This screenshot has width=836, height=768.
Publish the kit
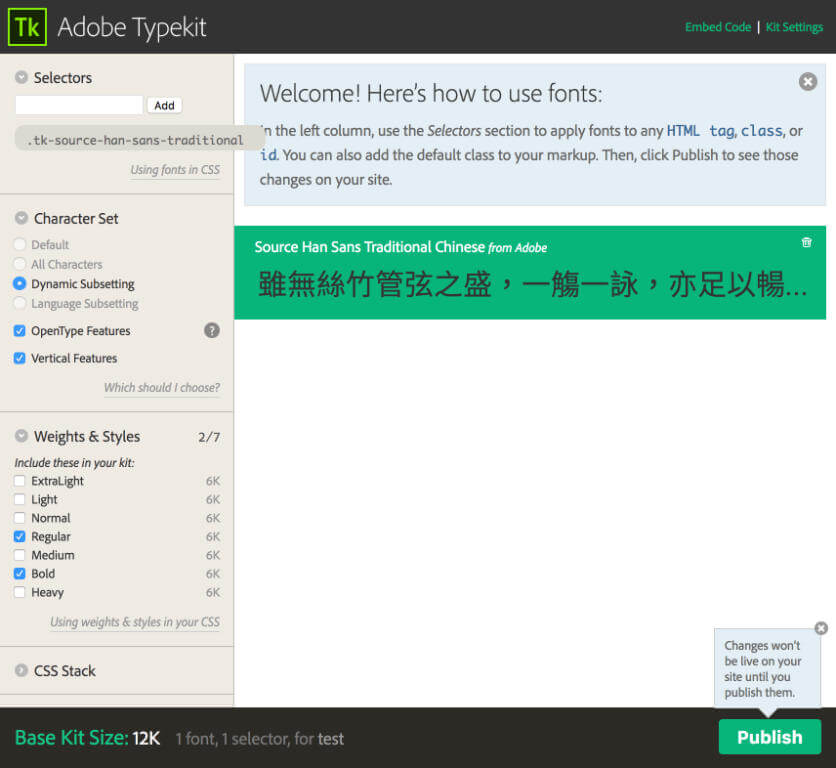point(769,736)
